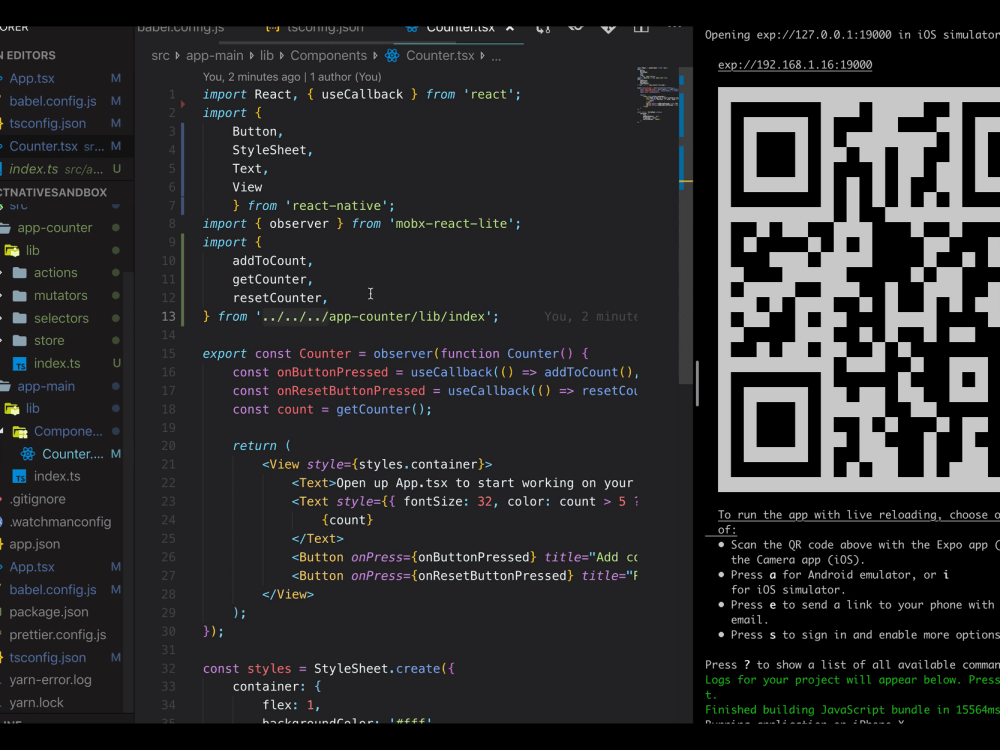Viewport: 1000px width, 750px height.
Task: Open babel.config.js in the open editors list
Action: (53, 101)
